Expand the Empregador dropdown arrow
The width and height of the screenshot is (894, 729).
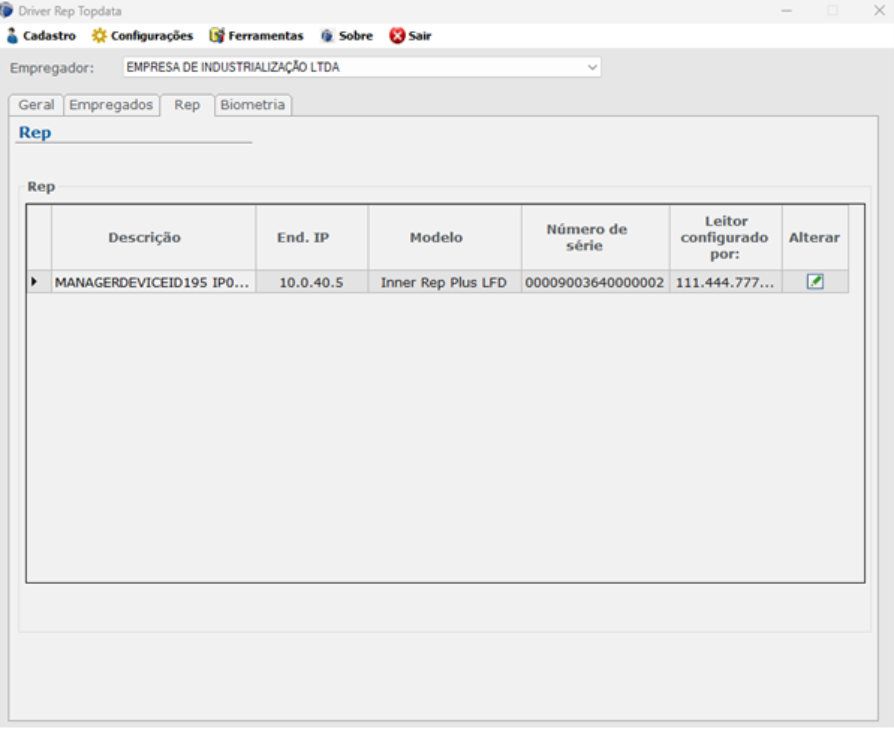click(592, 68)
